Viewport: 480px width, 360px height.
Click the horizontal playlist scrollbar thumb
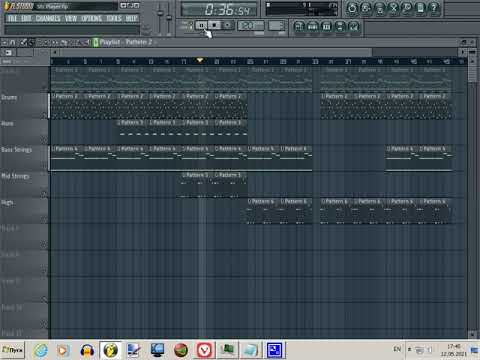coord(216,52)
